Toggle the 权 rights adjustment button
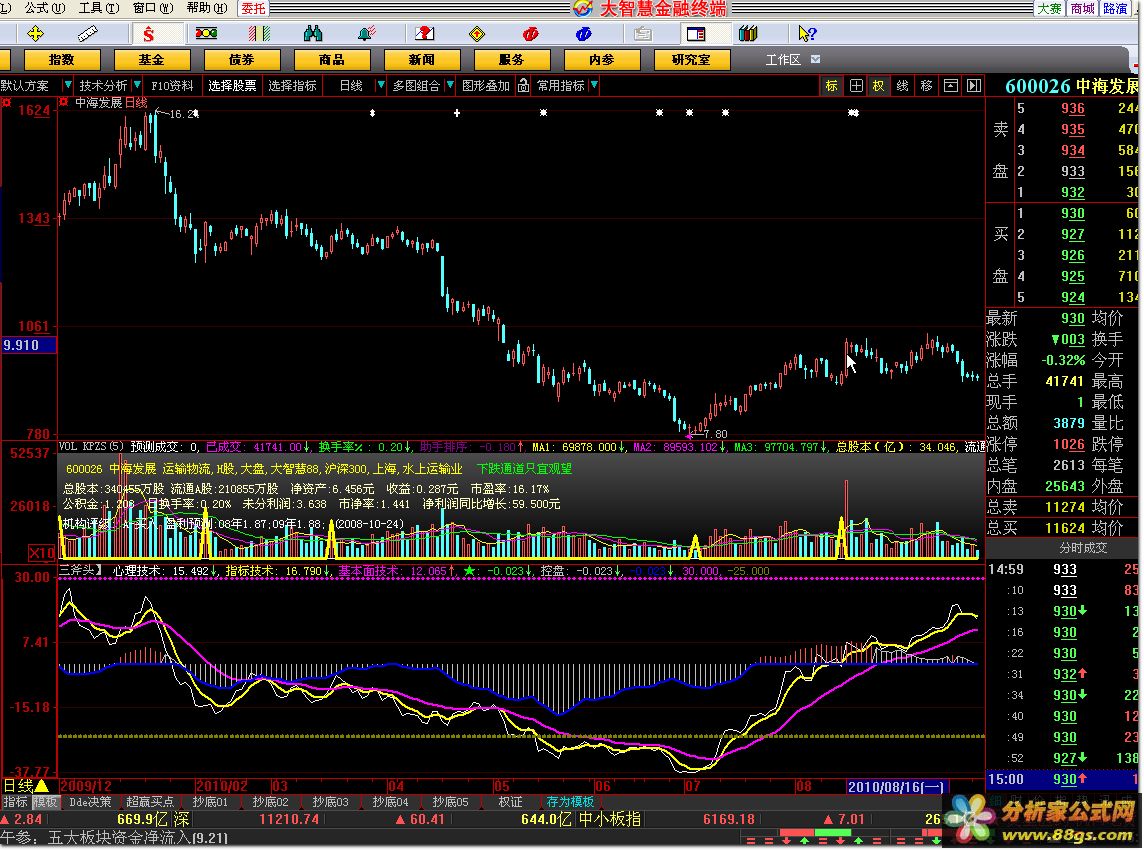Viewport: 1144px width, 850px height. click(878, 85)
